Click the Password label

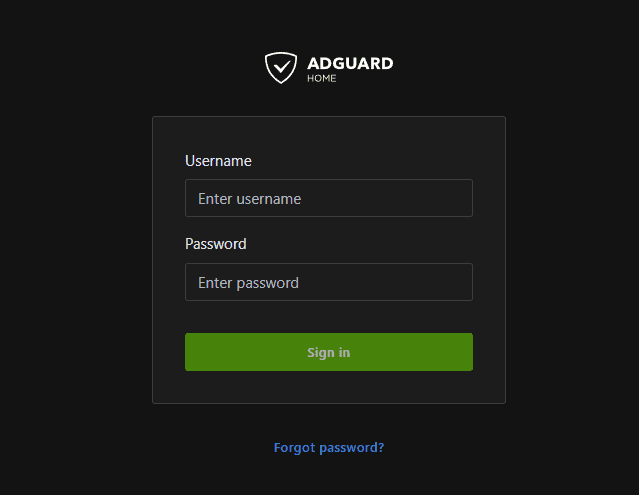click(x=215, y=243)
